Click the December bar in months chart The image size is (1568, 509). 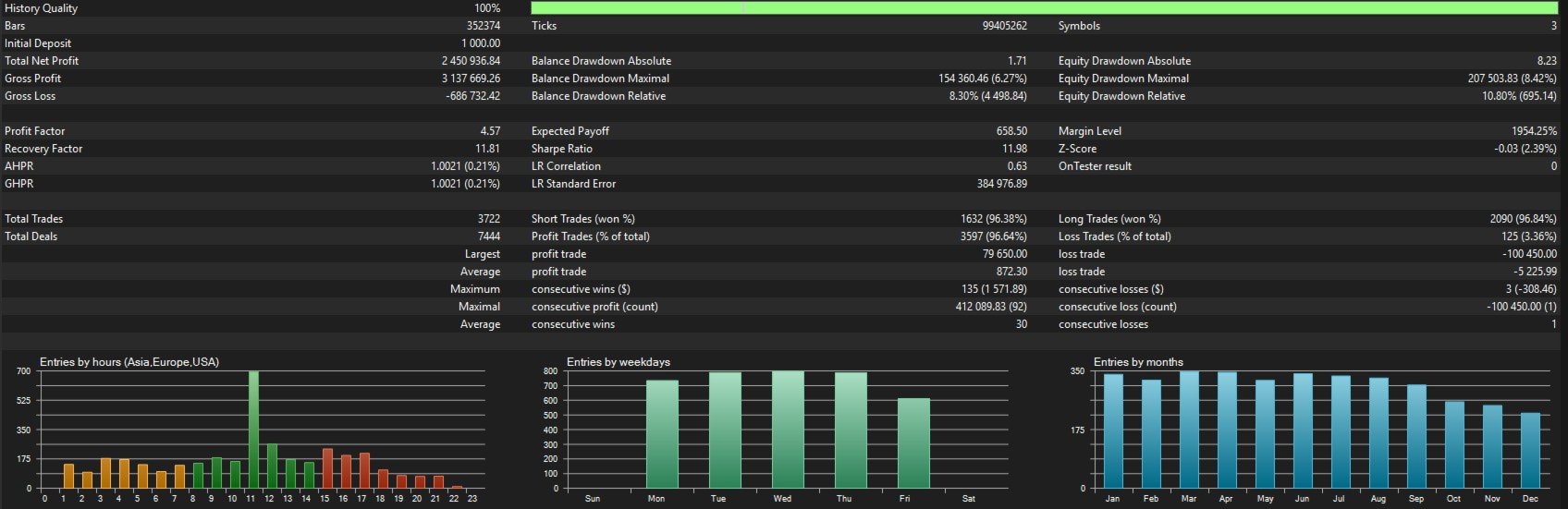tap(1530, 451)
